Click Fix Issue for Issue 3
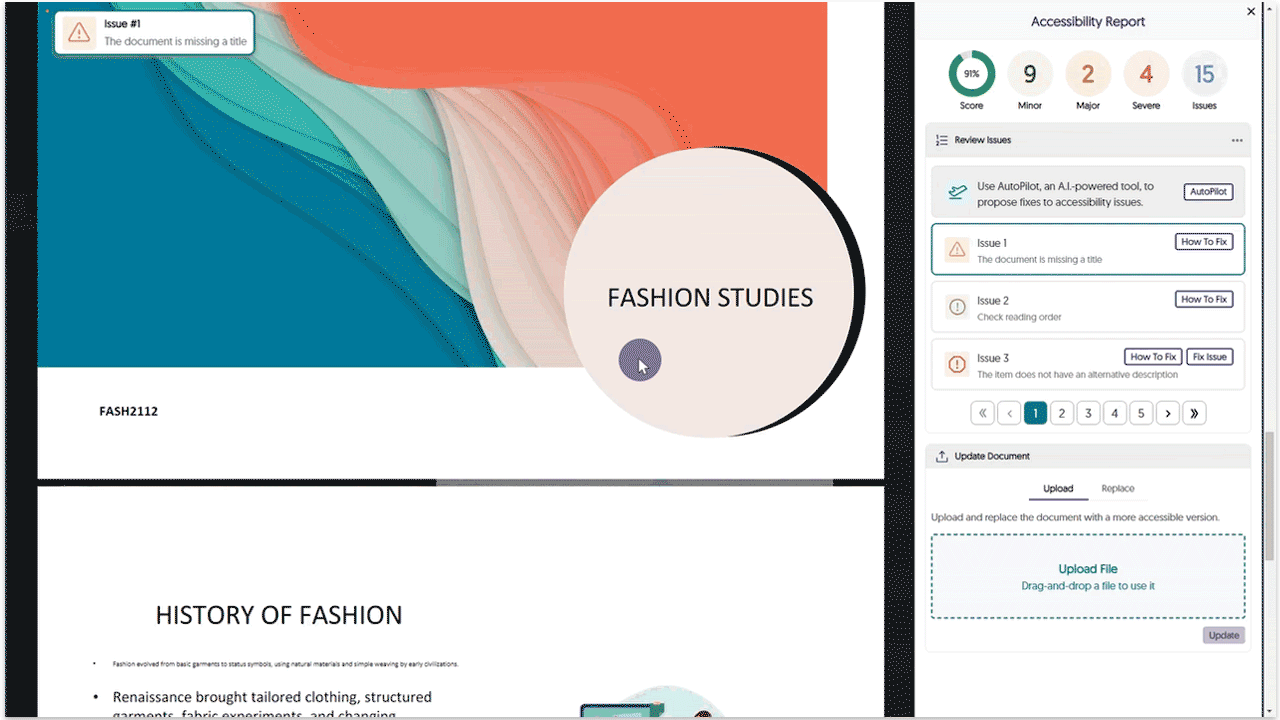The height and width of the screenshot is (720, 1280). click(x=1209, y=357)
